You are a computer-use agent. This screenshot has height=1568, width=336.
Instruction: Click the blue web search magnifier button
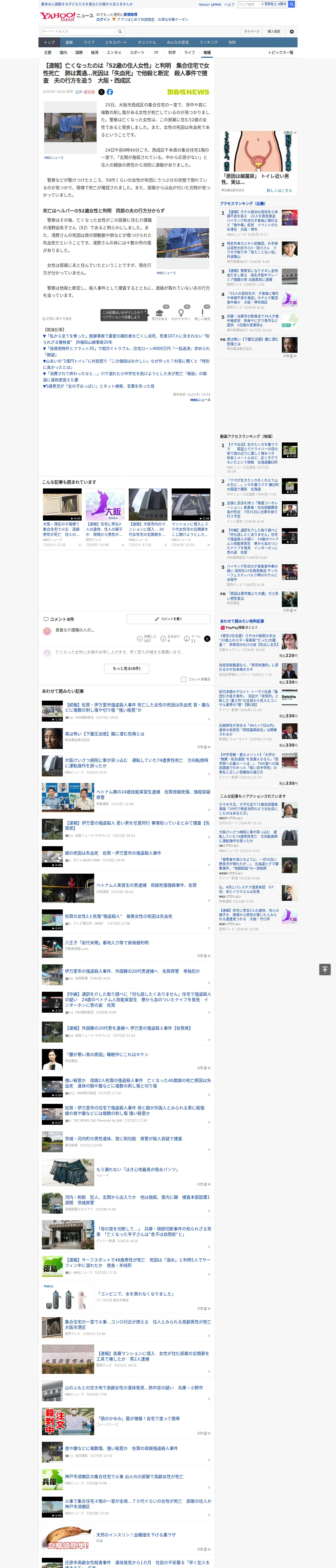pyautogui.click(x=292, y=4)
